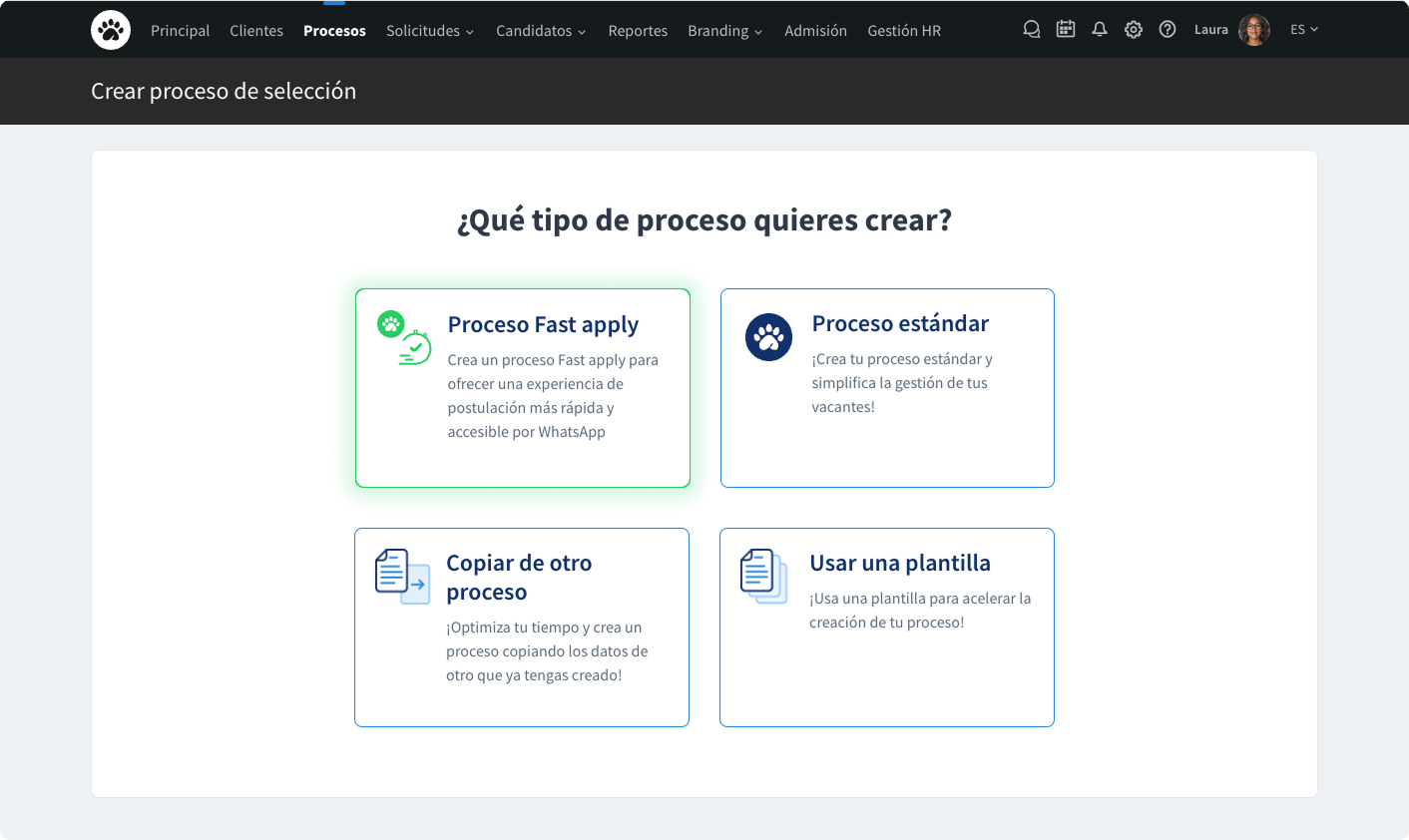The image size is (1409, 840).
Task: Click the paw icon on Proceso estándar card
Action: click(768, 336)
